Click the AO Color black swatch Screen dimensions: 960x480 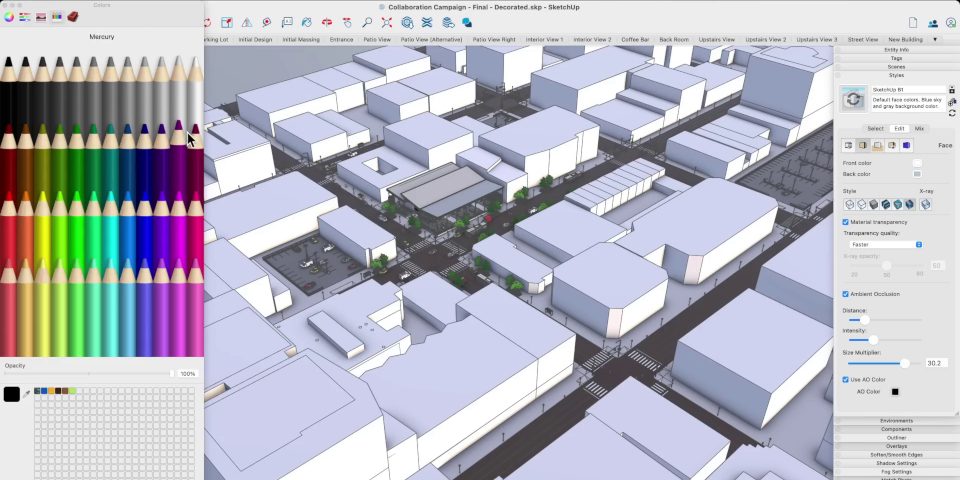tap(895, 392)
